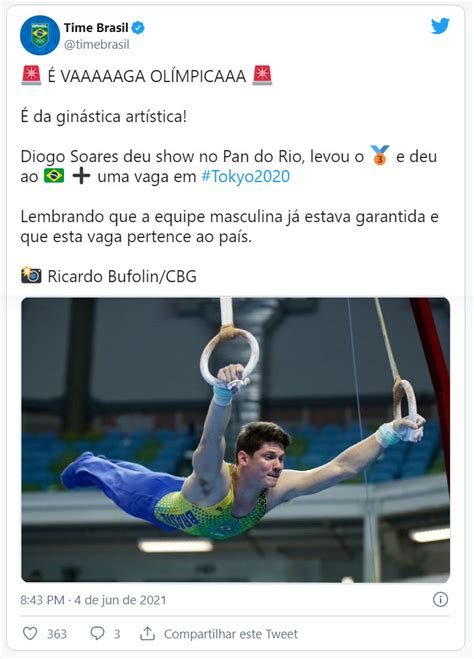Image resolution: width=474 pixels, height=659 pixels.
Task: Click the 363 likes count
Action: (57, 634)
